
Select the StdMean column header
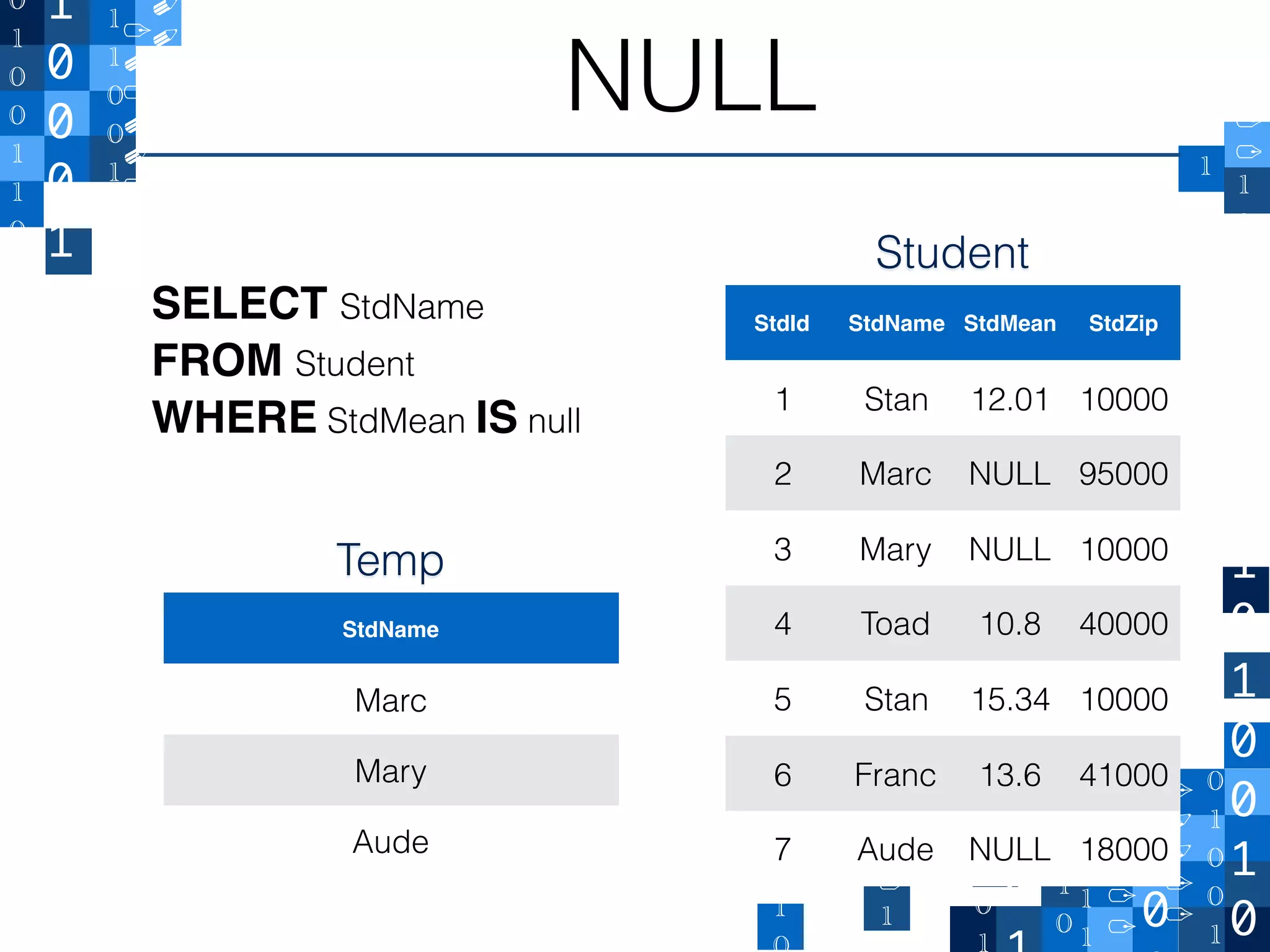(1010, 323)
